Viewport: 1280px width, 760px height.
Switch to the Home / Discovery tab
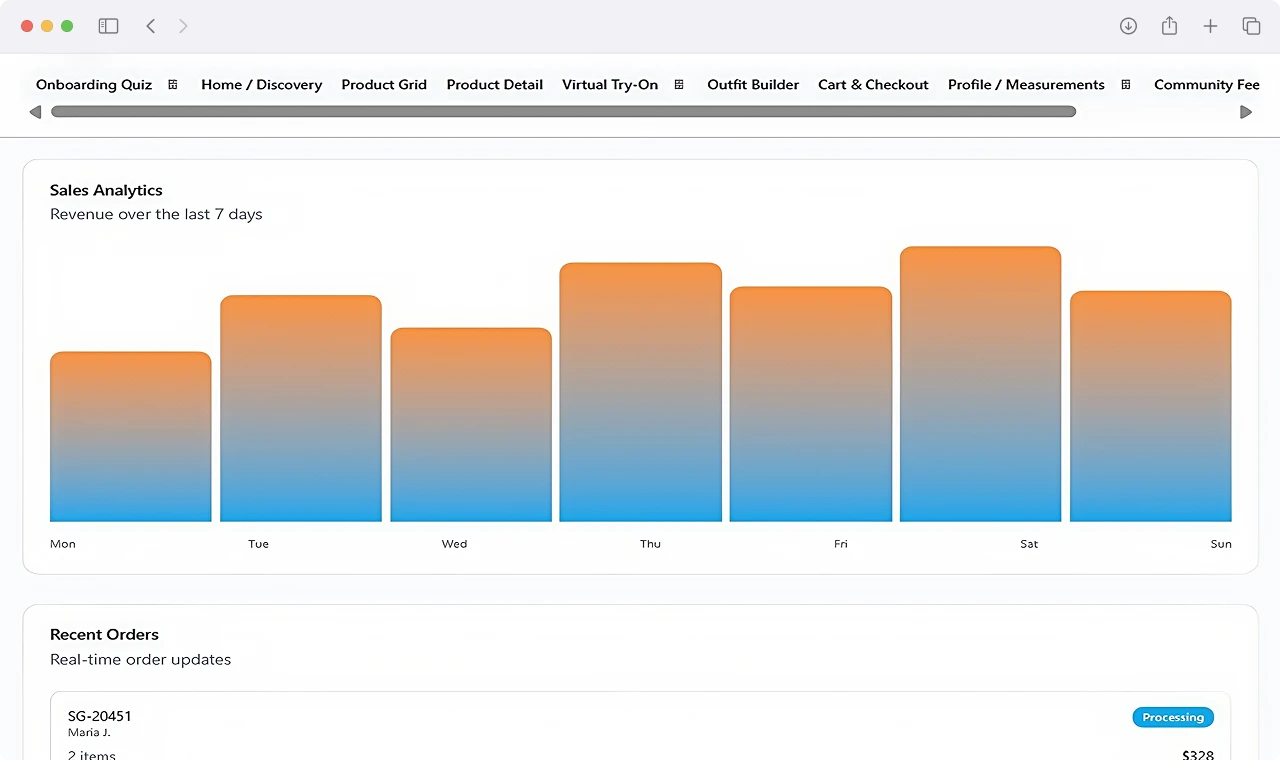(262, 85)
